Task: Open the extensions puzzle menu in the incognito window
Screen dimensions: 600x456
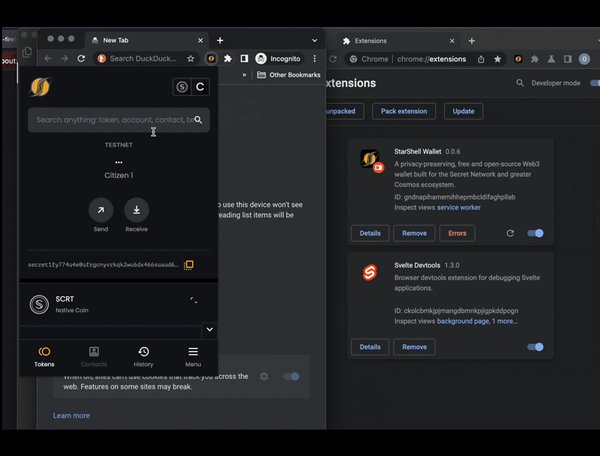Action: coord(228,59)
